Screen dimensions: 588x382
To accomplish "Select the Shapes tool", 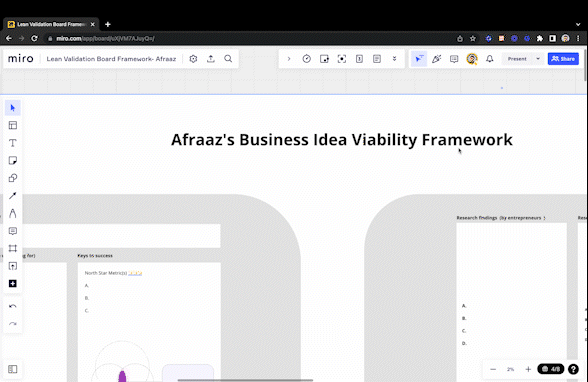I will pyautogui.click(x=13, y=178).
